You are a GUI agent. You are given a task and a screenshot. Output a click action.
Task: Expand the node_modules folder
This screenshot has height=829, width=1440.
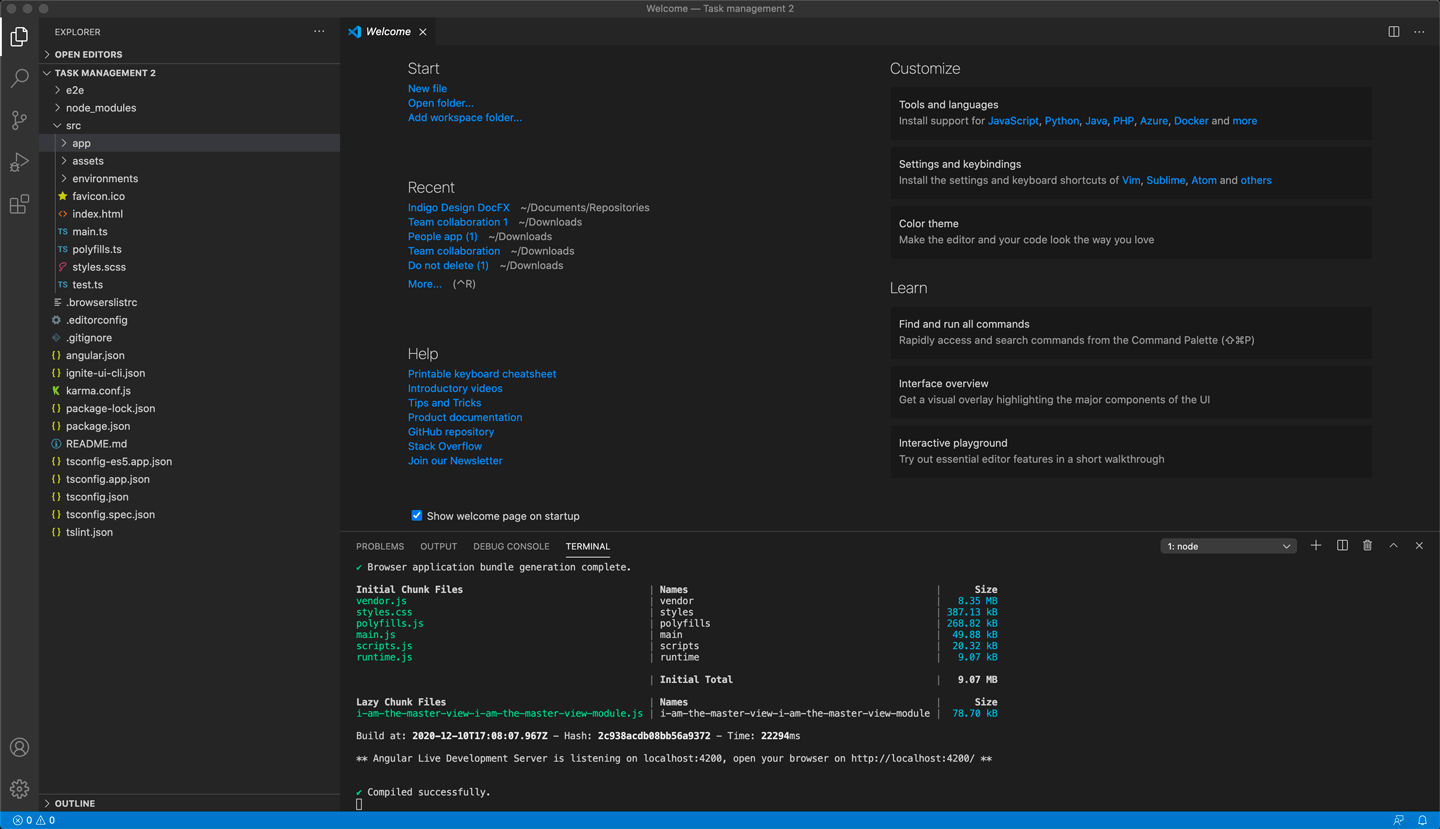click(x=100, y=108)
